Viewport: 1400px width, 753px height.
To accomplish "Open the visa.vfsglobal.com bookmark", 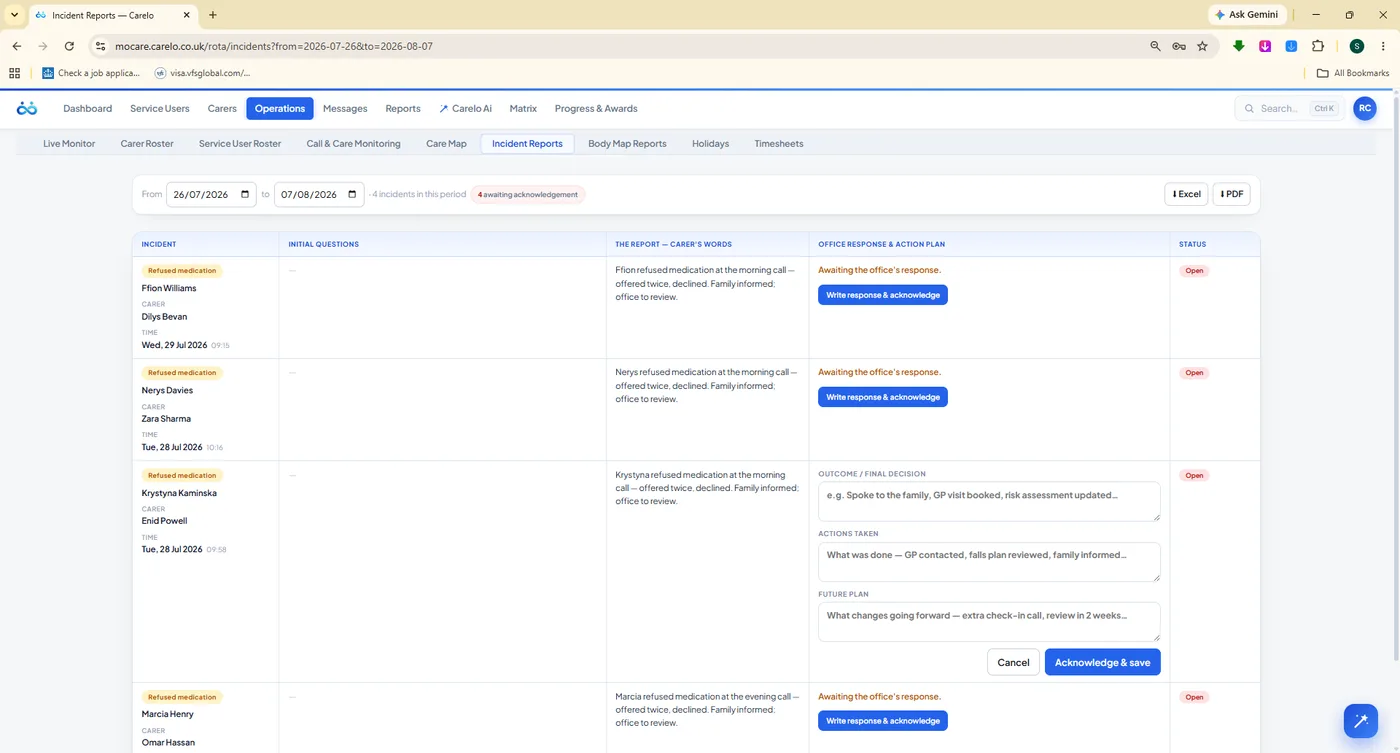I will click(x=203, y=73).
